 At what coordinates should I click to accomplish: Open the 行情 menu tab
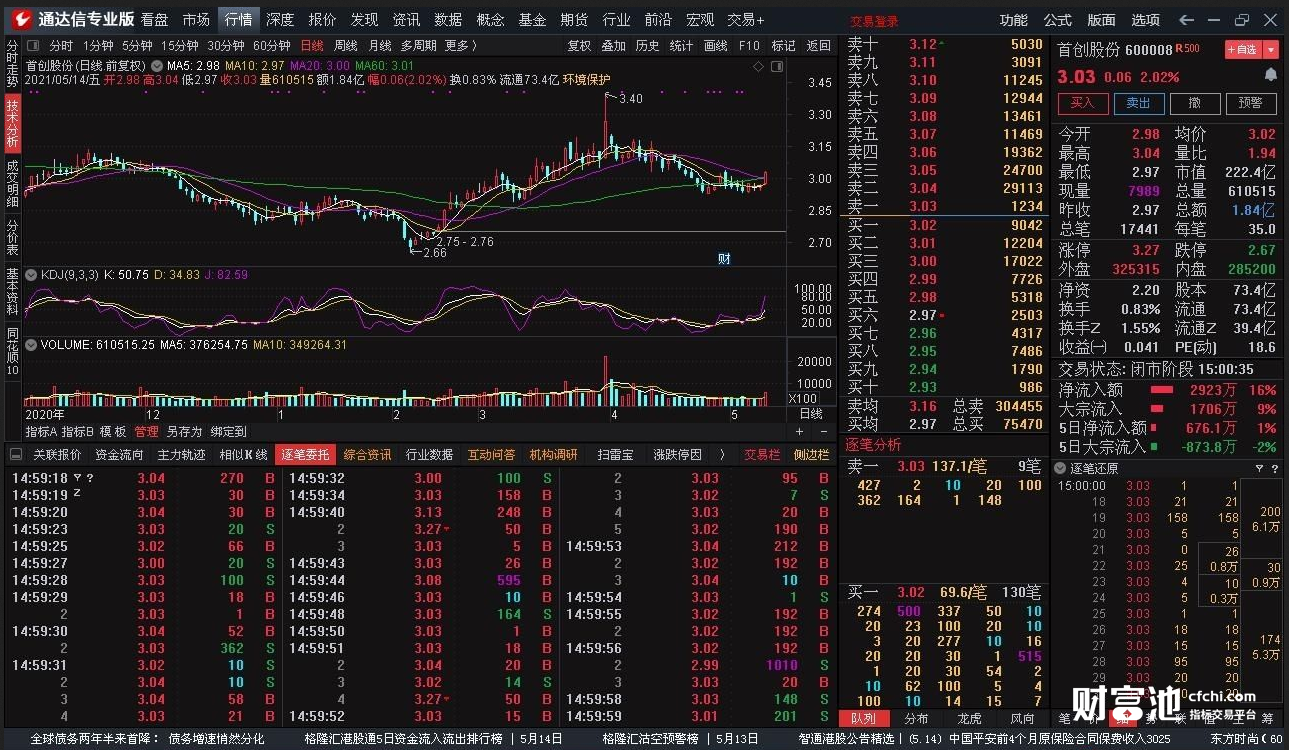[238, 19]
